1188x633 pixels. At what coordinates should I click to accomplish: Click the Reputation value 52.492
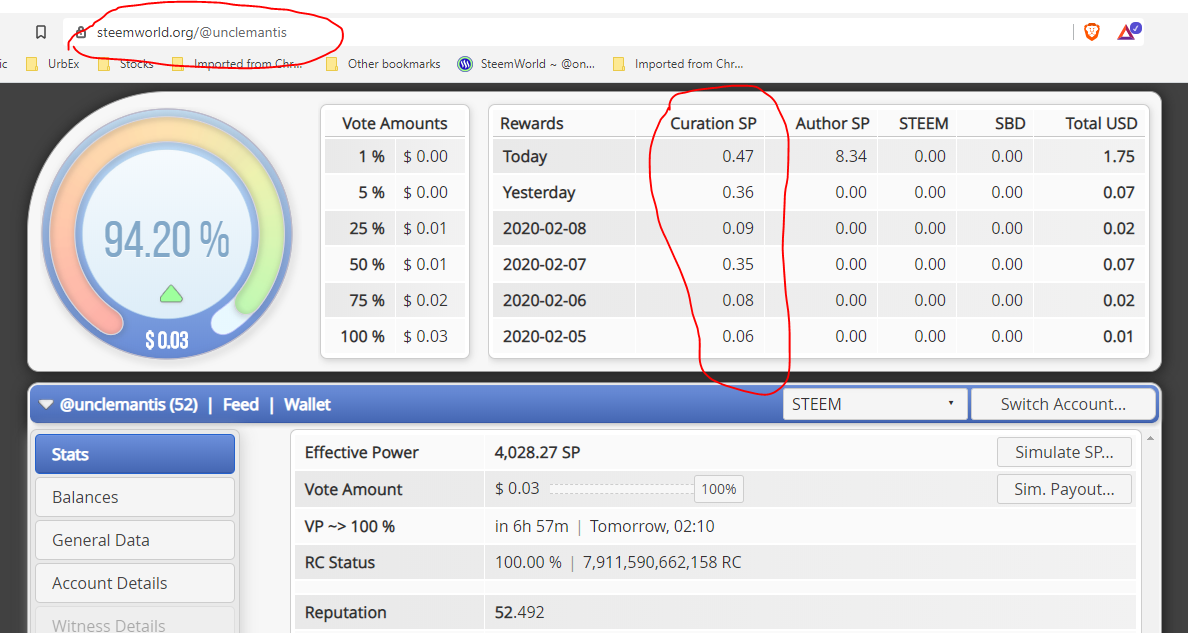click(519, 612)
